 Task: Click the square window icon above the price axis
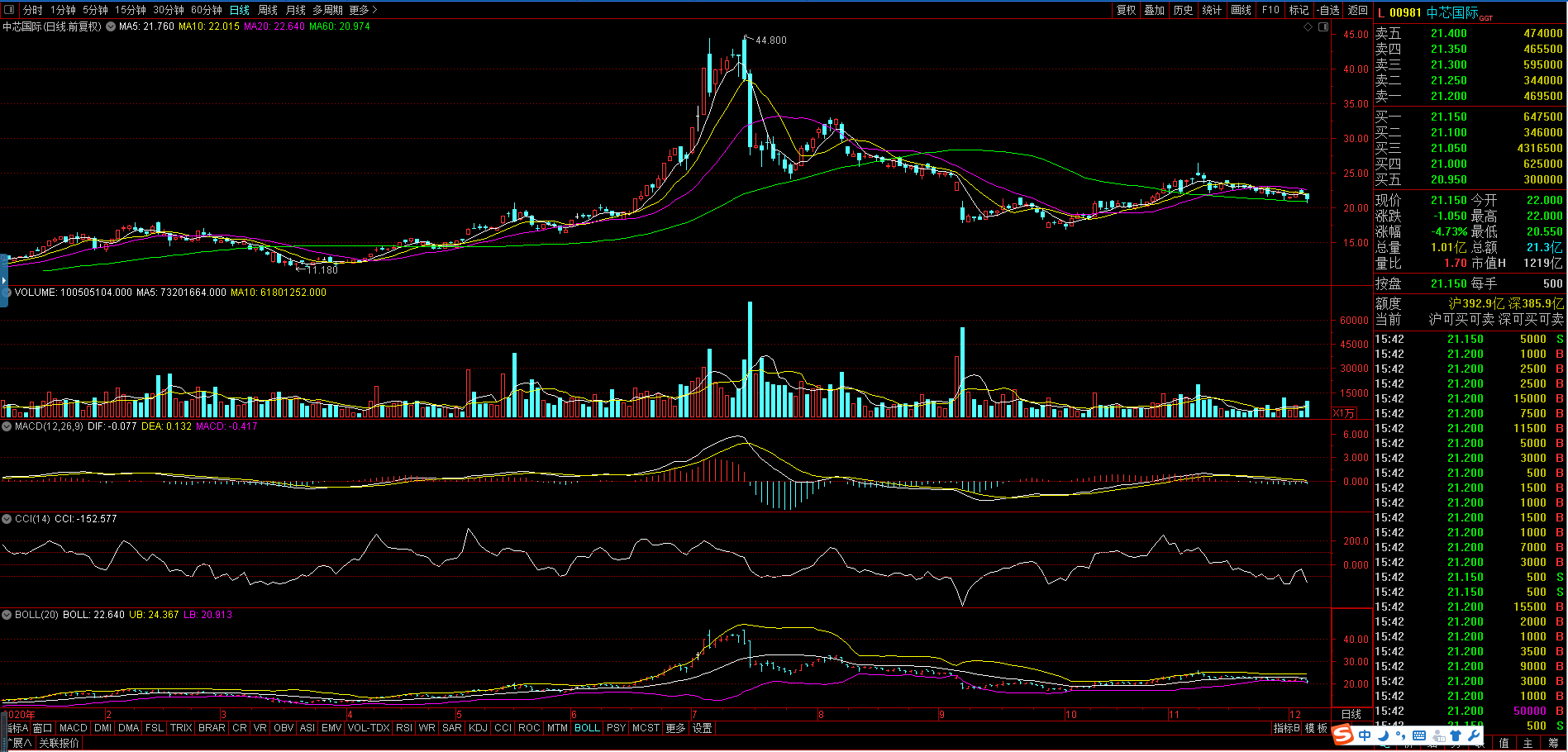[x=1323, y=27]
